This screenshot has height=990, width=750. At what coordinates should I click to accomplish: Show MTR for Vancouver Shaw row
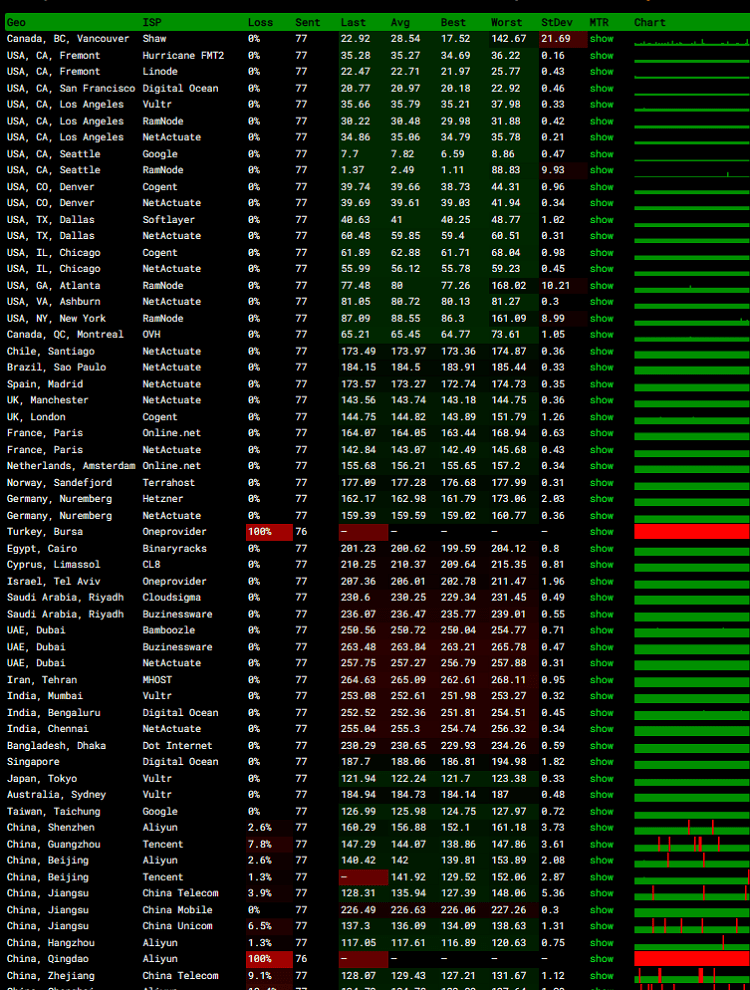click(x=602, y=39)
